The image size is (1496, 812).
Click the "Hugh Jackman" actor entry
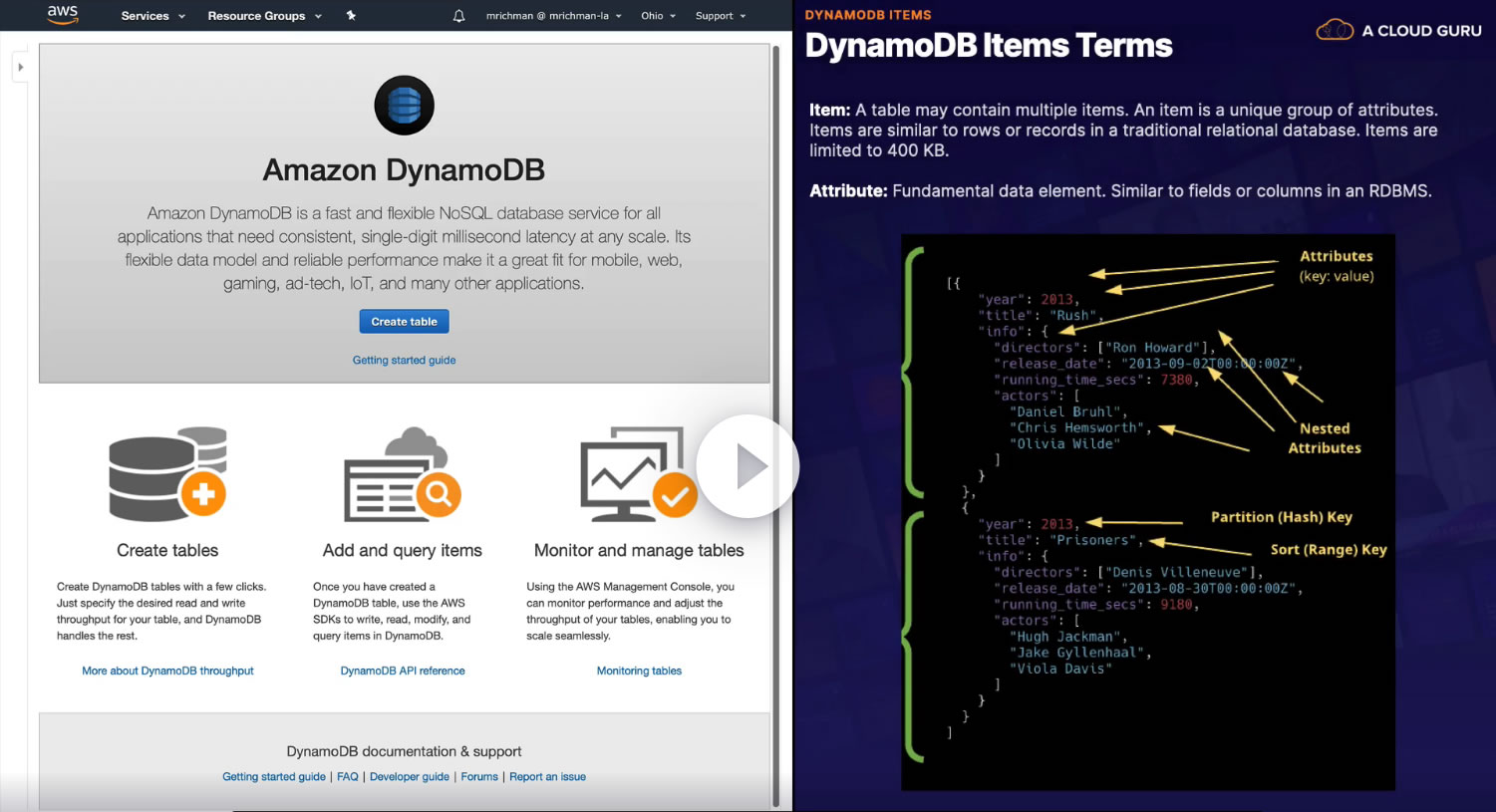(1066, 637)
